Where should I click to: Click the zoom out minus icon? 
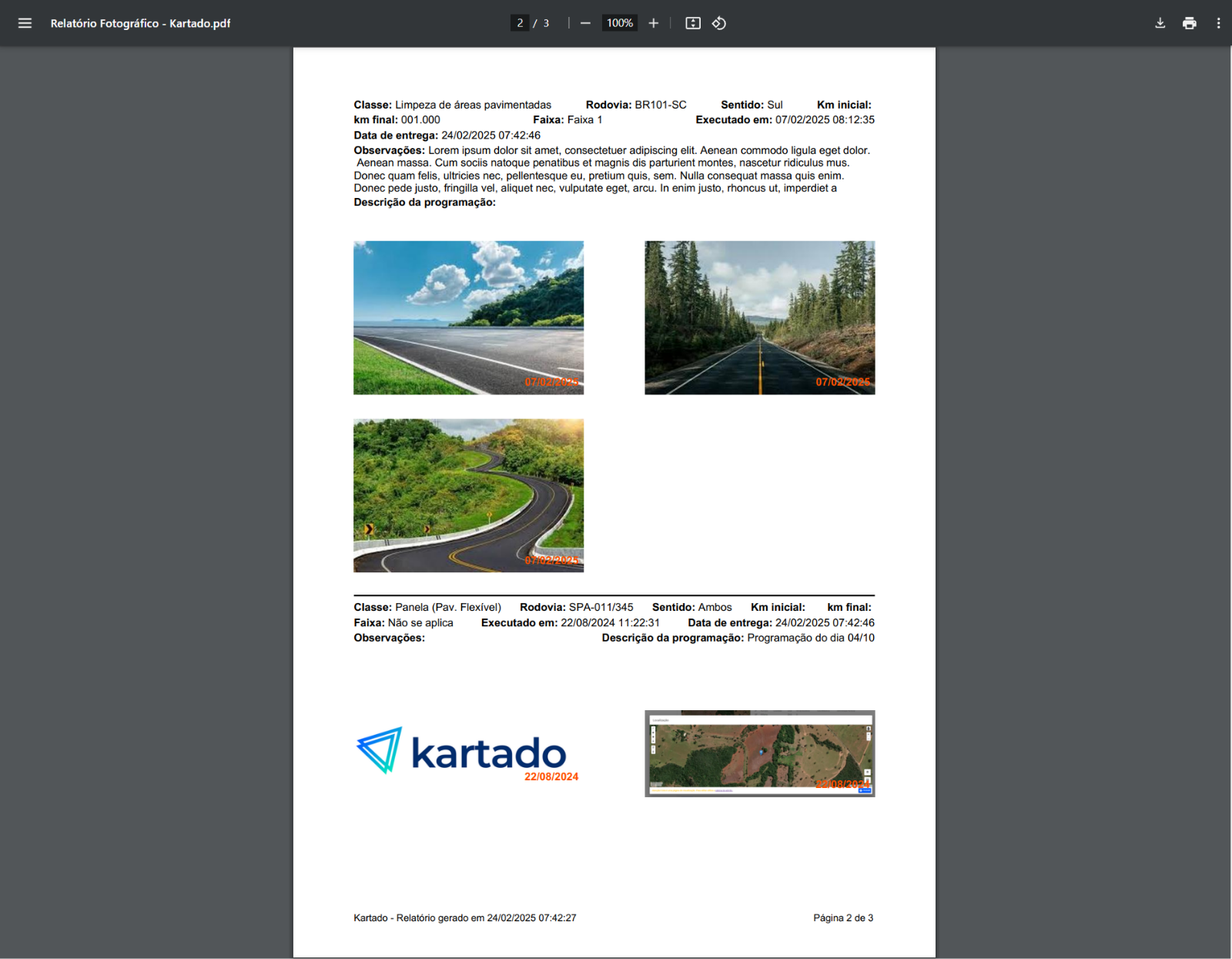pyautogui.click(x=585, y=23)
